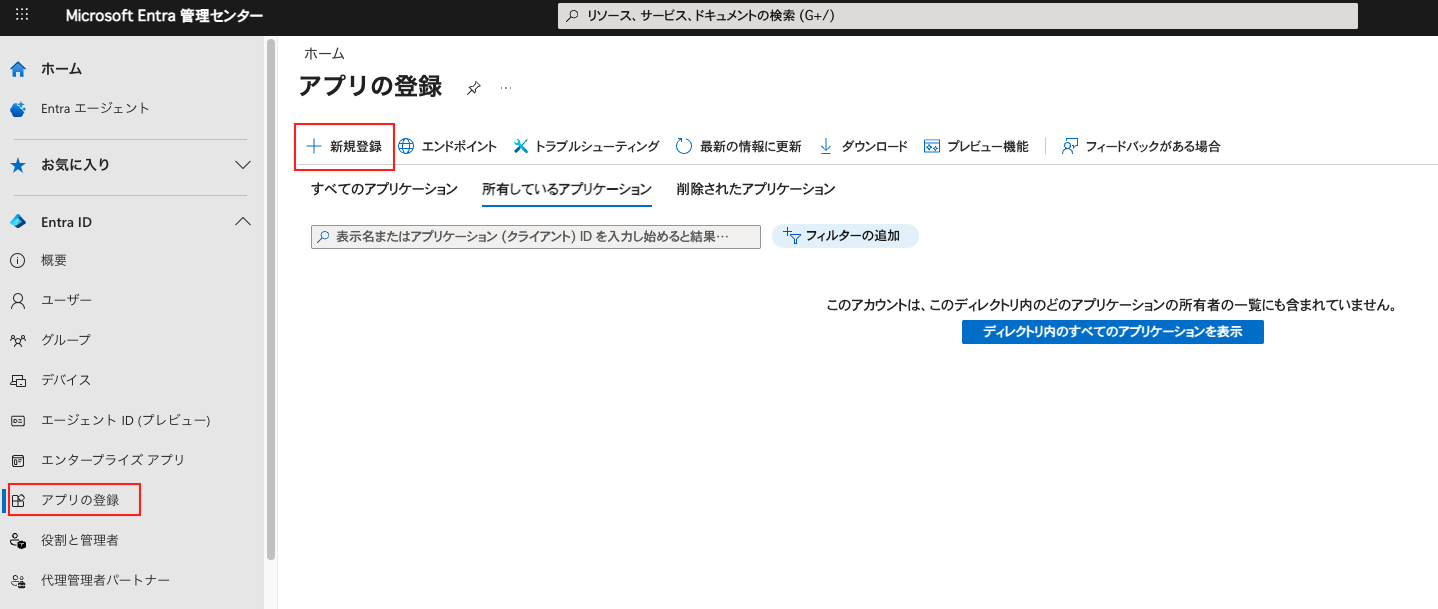This screenshot has width=1438, height=609.
Task: Click the デバイス icon in sidebar
Action: pyautogui.click(x=18, y=381)
